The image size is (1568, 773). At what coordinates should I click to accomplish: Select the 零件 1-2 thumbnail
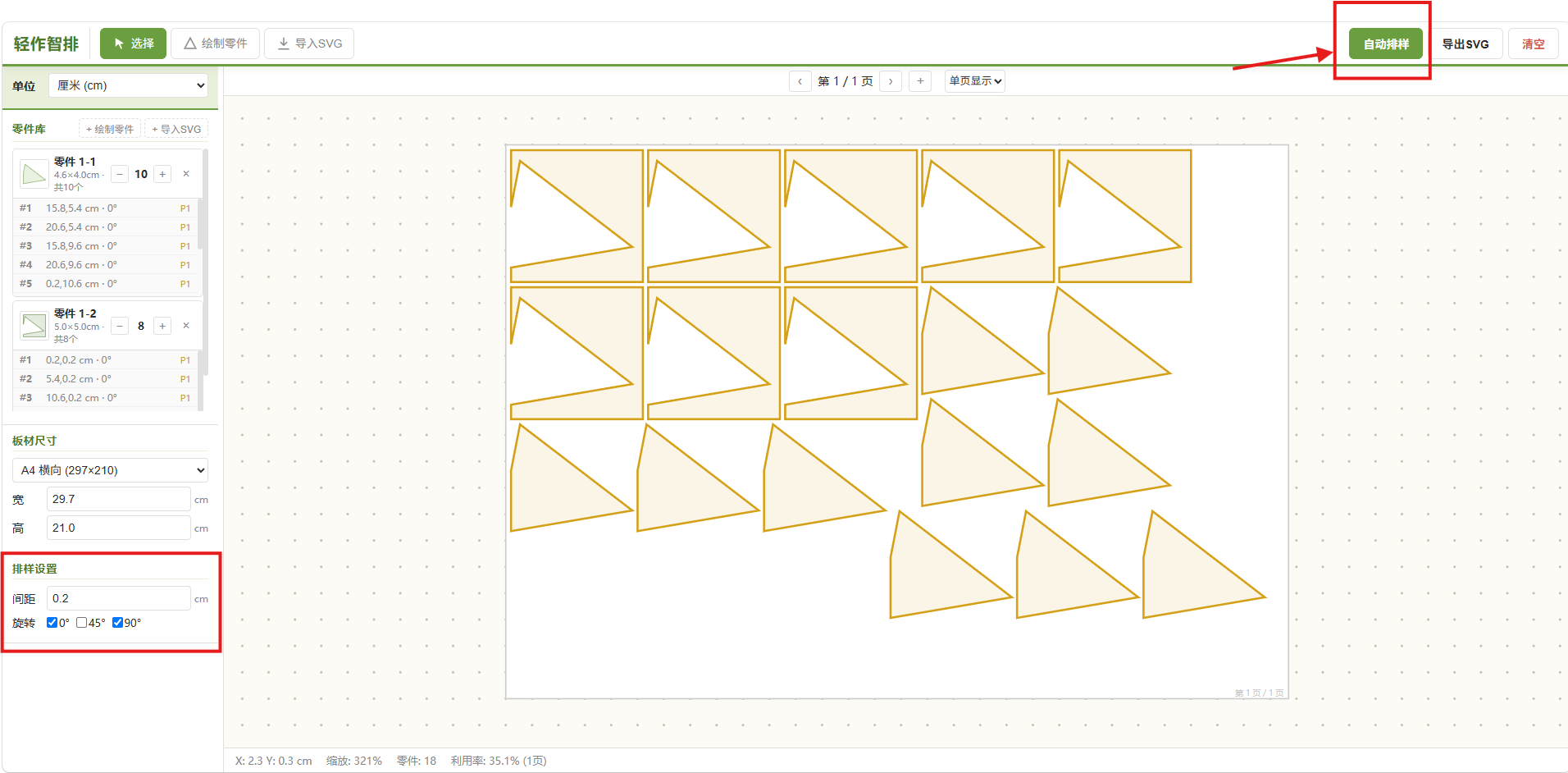tap(34, 326)
